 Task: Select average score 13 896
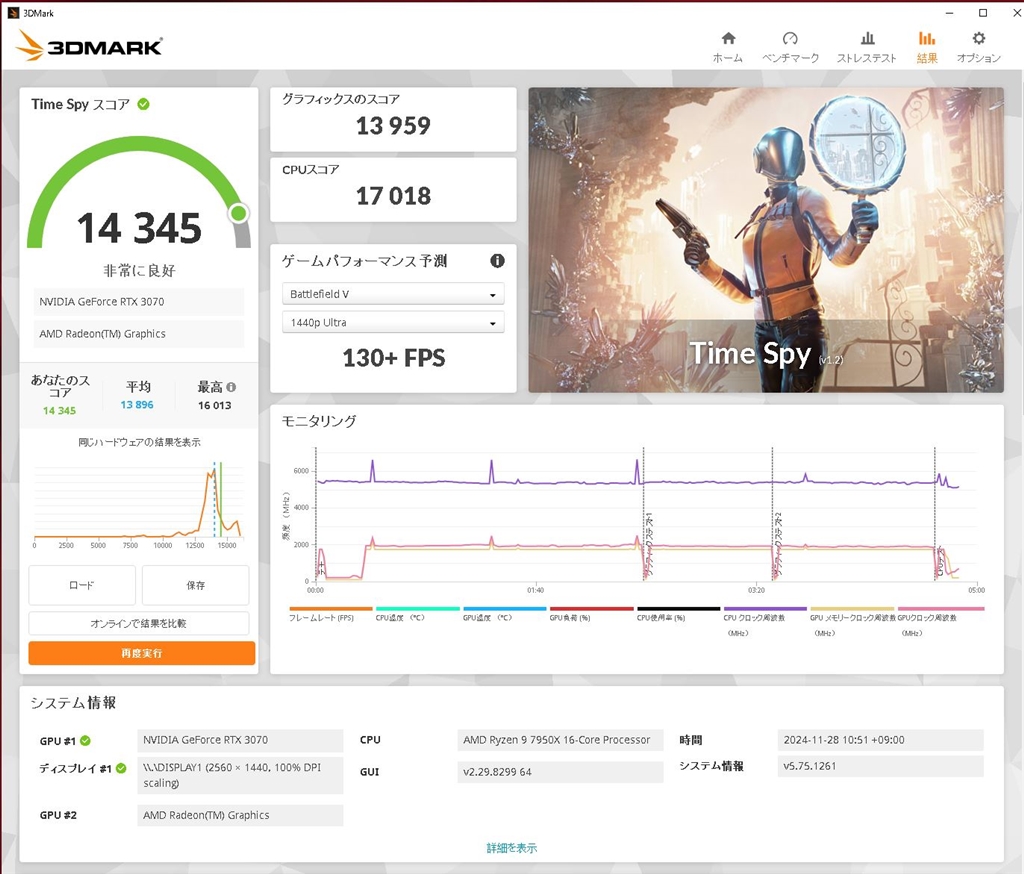(137, 405)
